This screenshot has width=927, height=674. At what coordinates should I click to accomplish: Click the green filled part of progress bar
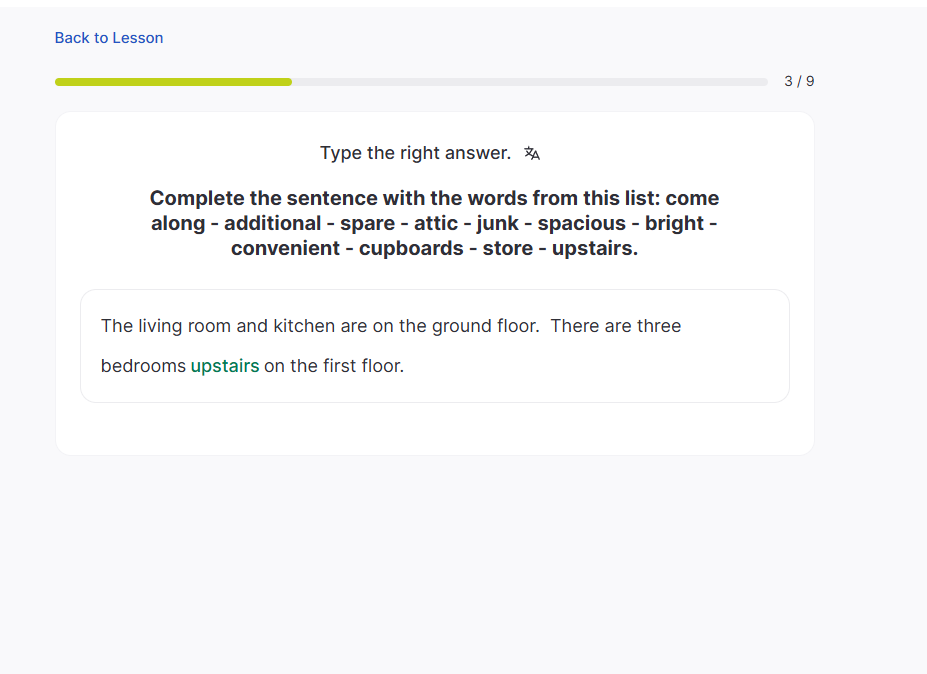(x=173, y=82)
